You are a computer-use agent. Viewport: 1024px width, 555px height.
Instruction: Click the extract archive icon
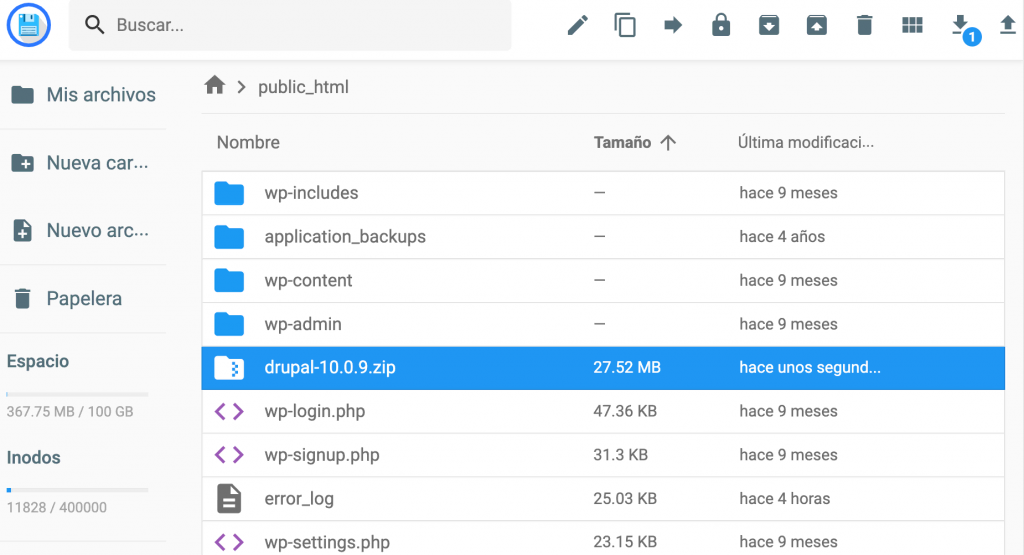tap(817, 25)
